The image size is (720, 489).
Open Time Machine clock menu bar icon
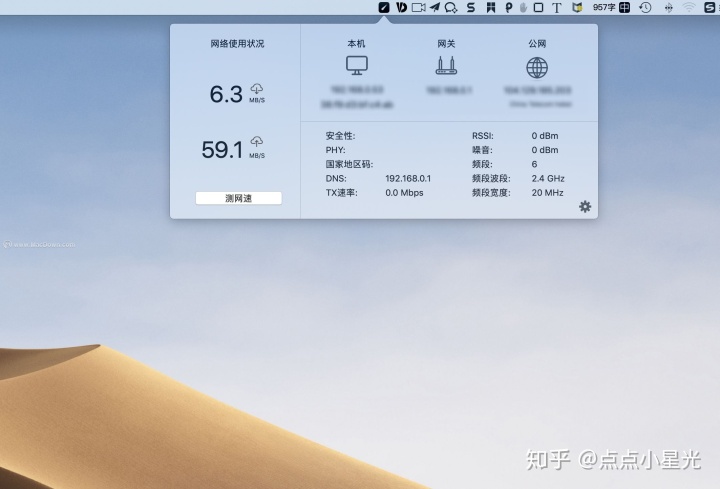click(646, 7)
